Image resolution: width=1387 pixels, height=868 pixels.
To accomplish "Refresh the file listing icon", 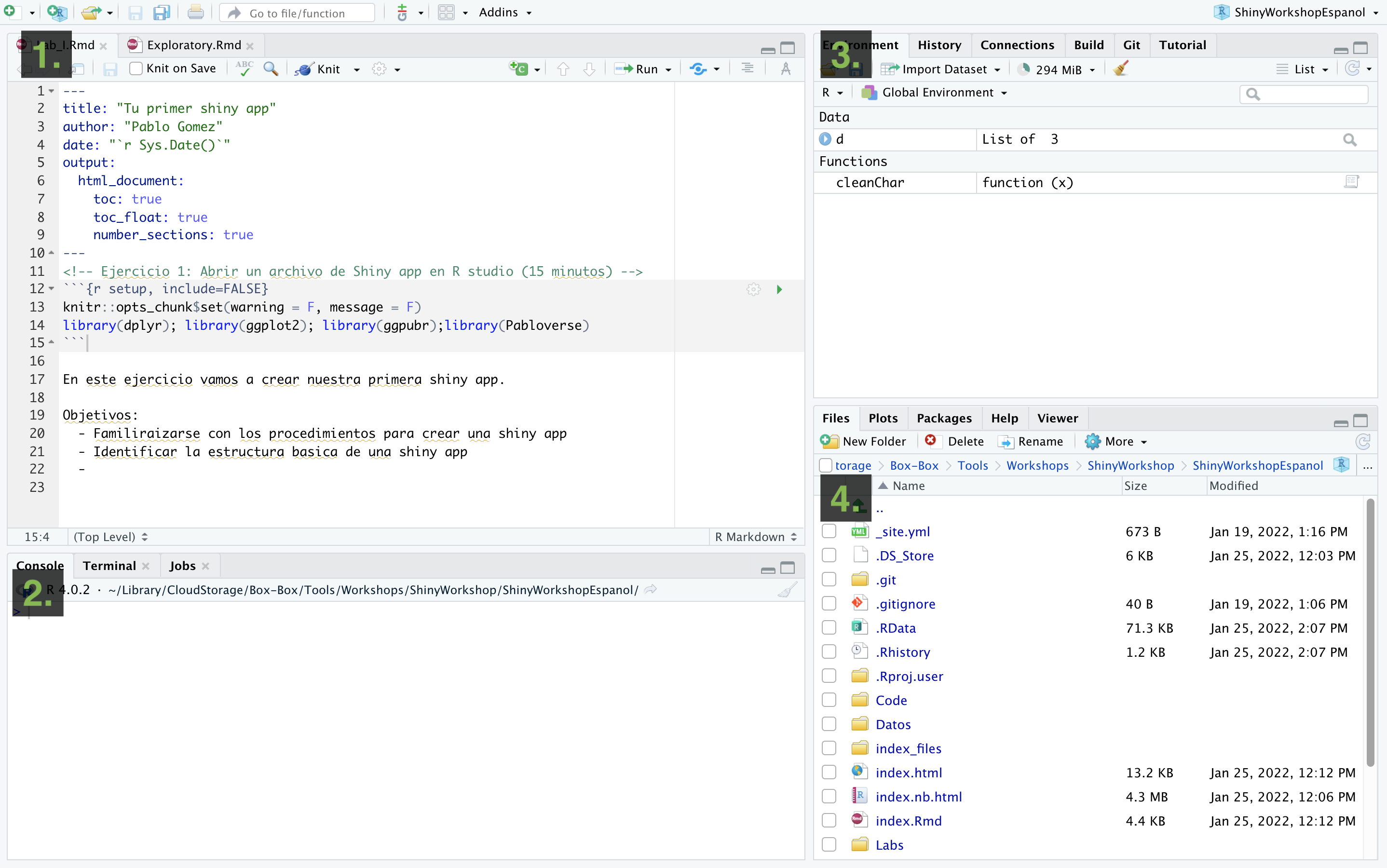I will pyautogui.click(x=1363, y=441).
